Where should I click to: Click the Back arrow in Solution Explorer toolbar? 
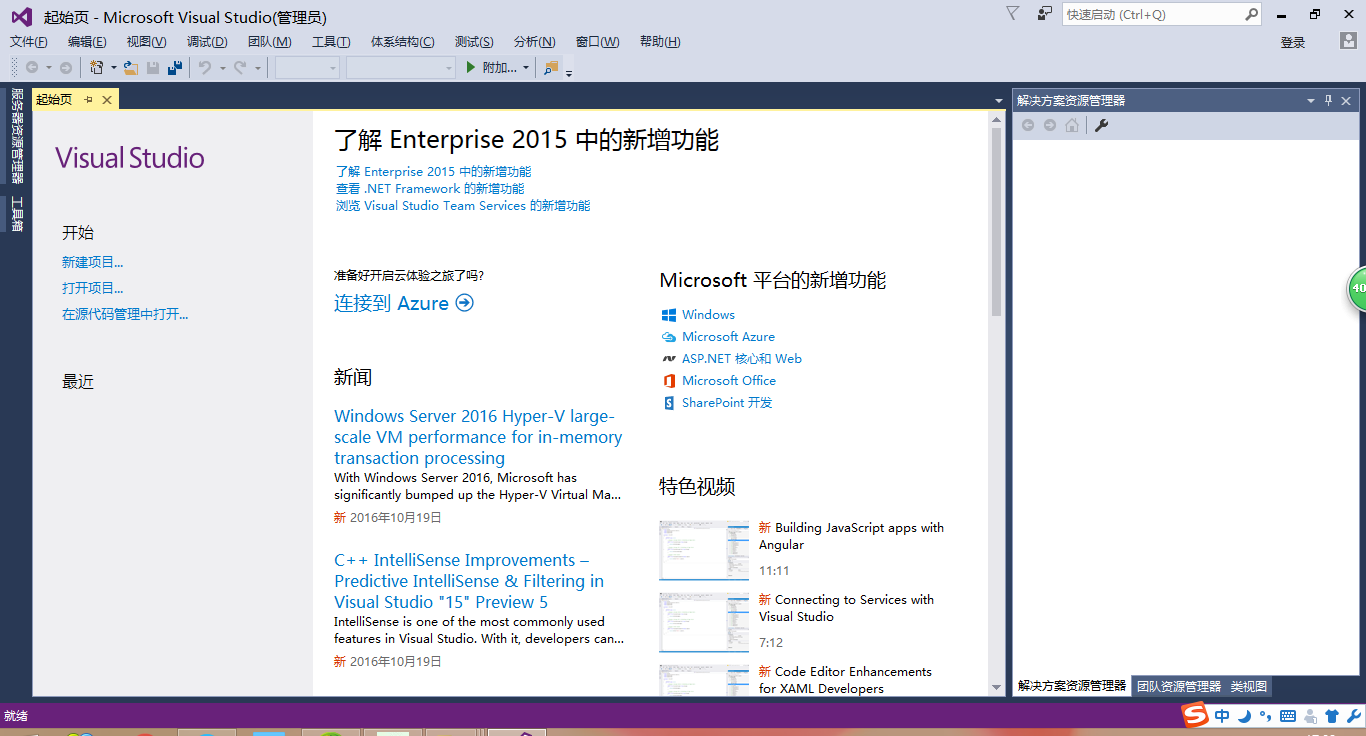pyautogui.click(x=1027, y=125)
